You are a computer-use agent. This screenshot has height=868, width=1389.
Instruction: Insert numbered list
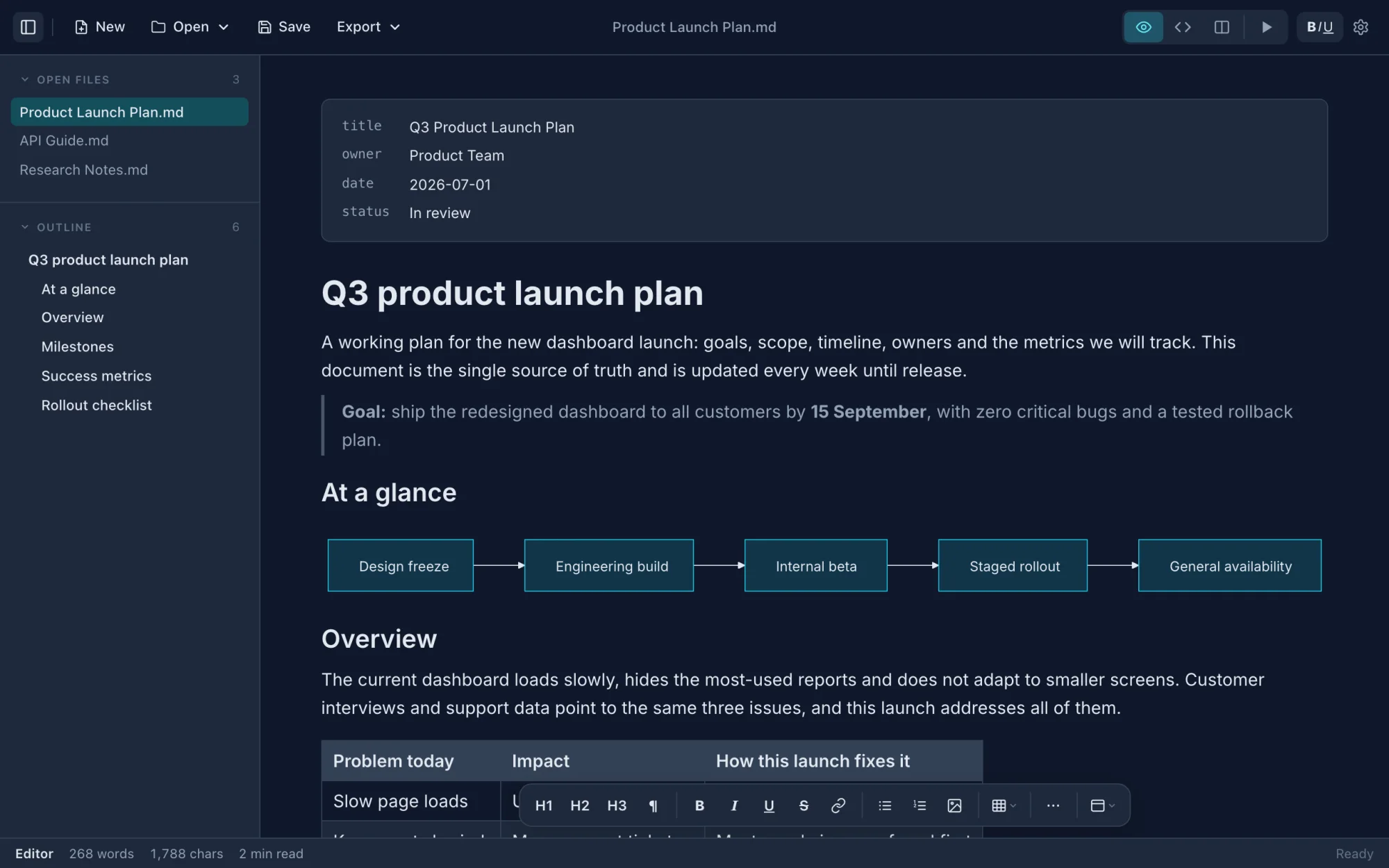tap(920, 806)
